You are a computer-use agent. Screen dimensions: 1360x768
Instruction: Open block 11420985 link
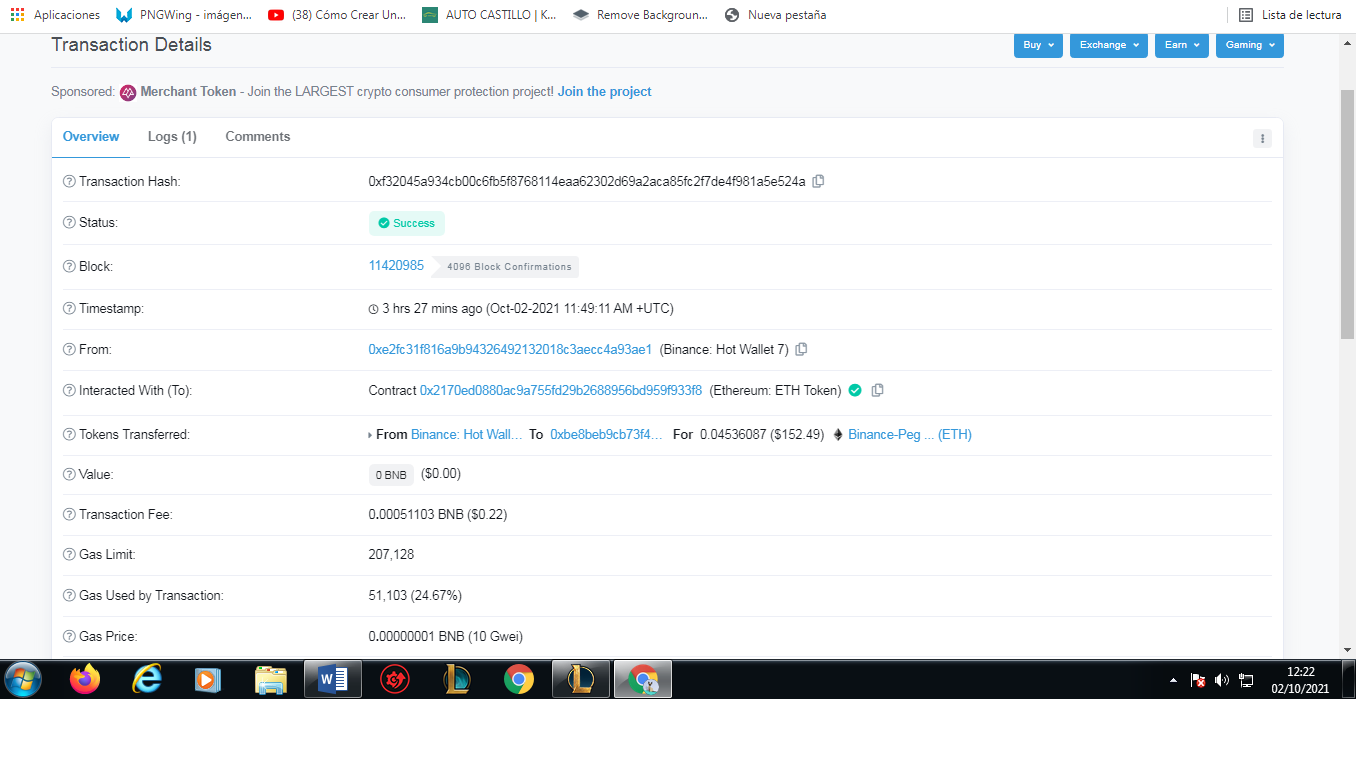tap(396, 266)
